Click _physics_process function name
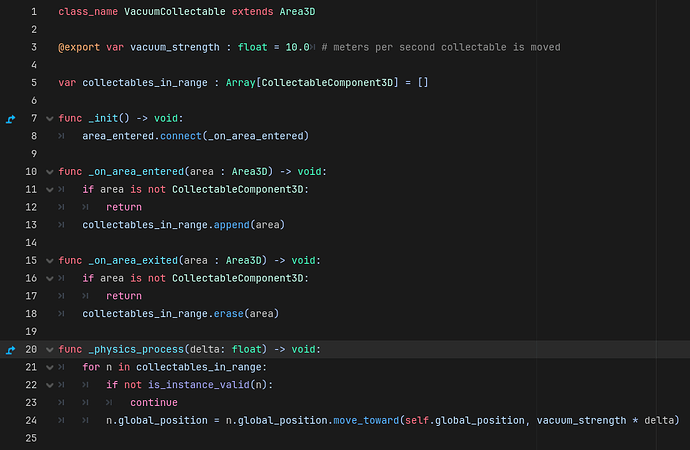690x450 pixels. coord(136,349)
